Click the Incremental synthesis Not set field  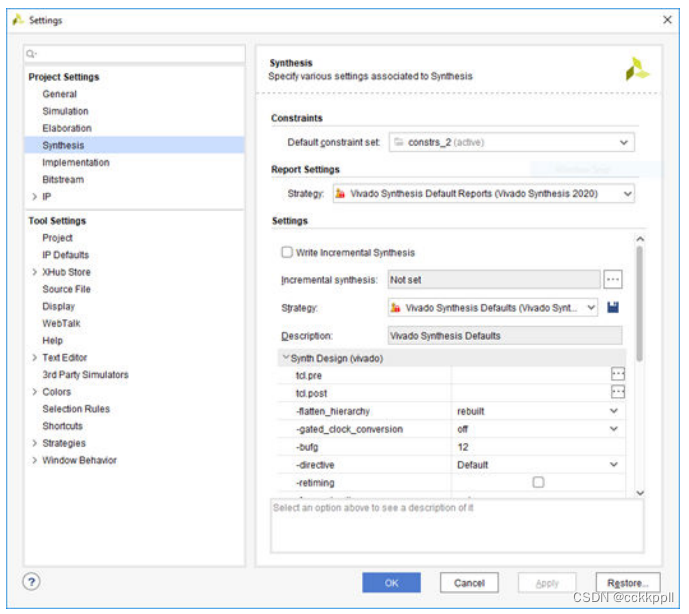(493, 280)
